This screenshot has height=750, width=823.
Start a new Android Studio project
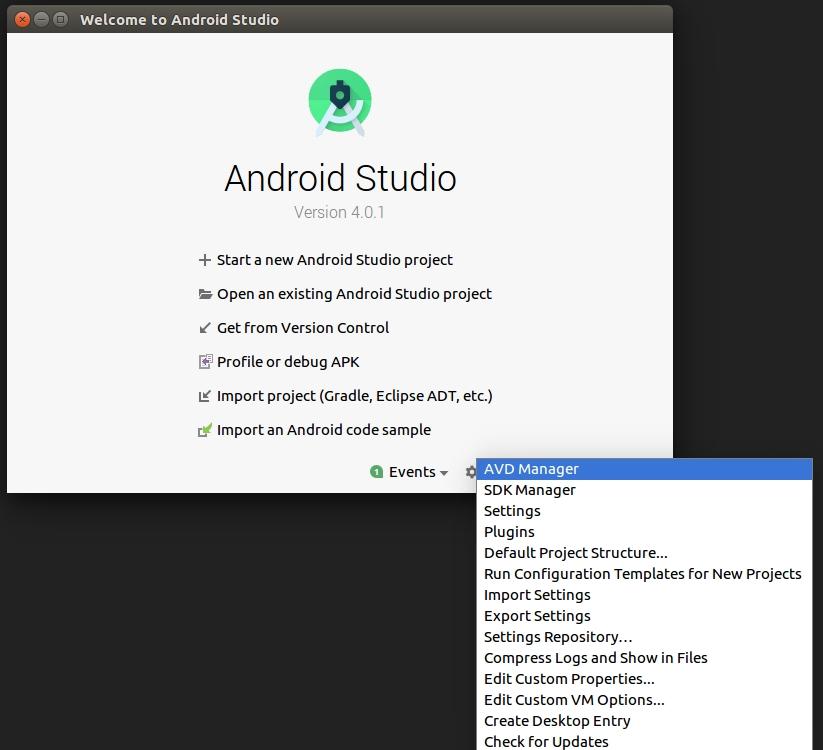(x=334, y=260)
